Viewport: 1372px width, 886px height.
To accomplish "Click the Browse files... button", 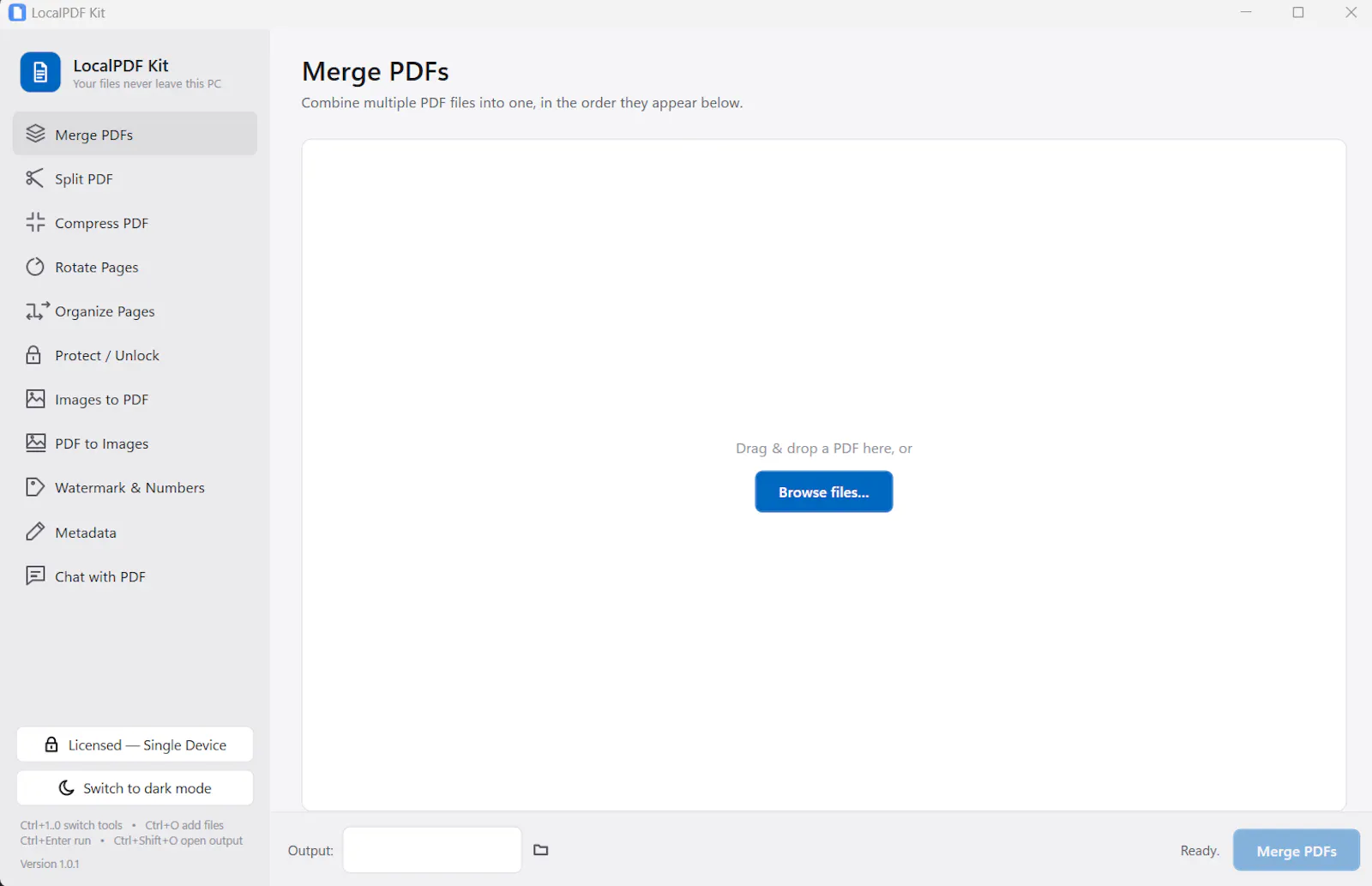I will point(823,491).
